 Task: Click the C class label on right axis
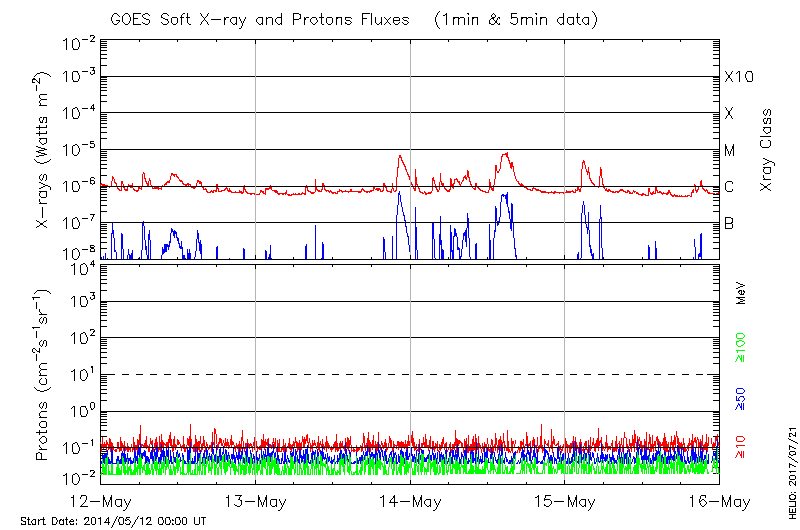[730, 187]
